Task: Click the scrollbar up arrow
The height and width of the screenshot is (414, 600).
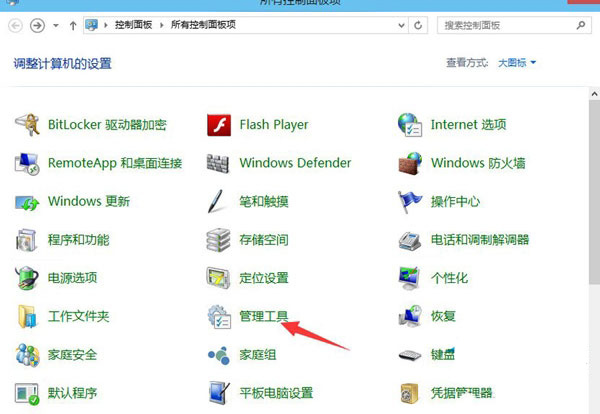Action: [x=594, y=94]
